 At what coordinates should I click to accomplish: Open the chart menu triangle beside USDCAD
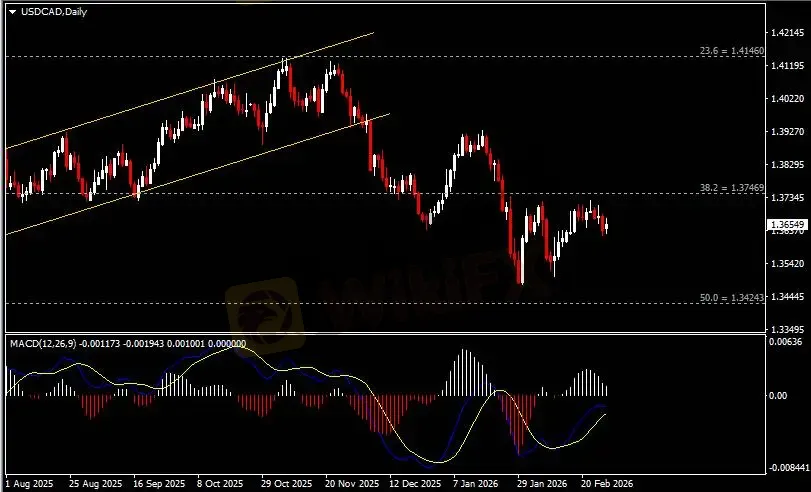tap(12, 12)
